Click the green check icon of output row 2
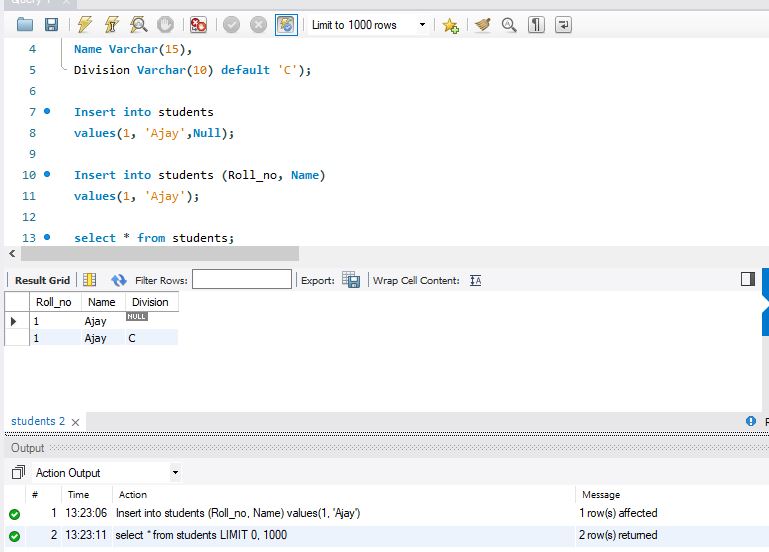The height and width of the screenshot is (552, 769). coord(15,536)
